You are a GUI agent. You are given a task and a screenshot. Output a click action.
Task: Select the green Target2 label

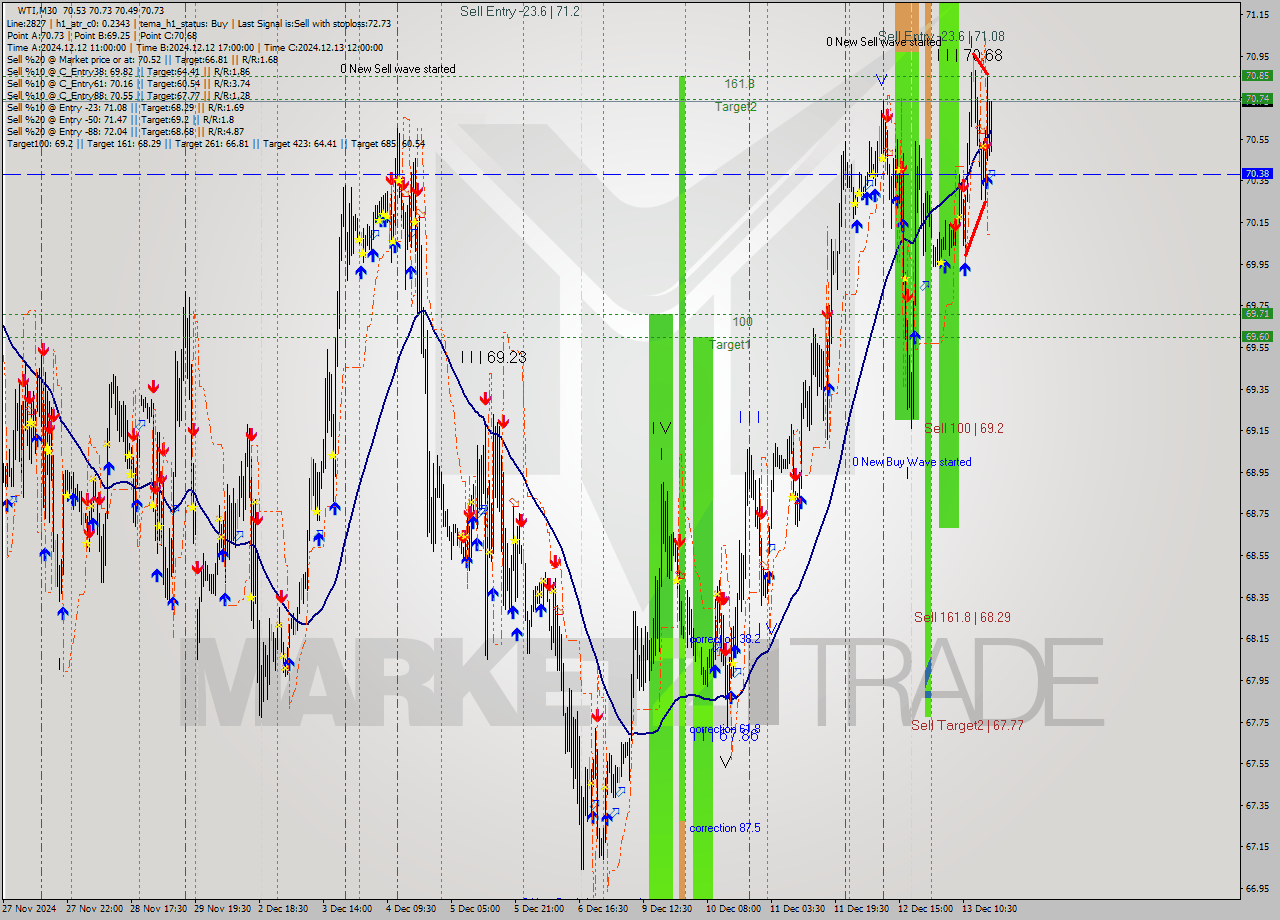click(736, 106)
